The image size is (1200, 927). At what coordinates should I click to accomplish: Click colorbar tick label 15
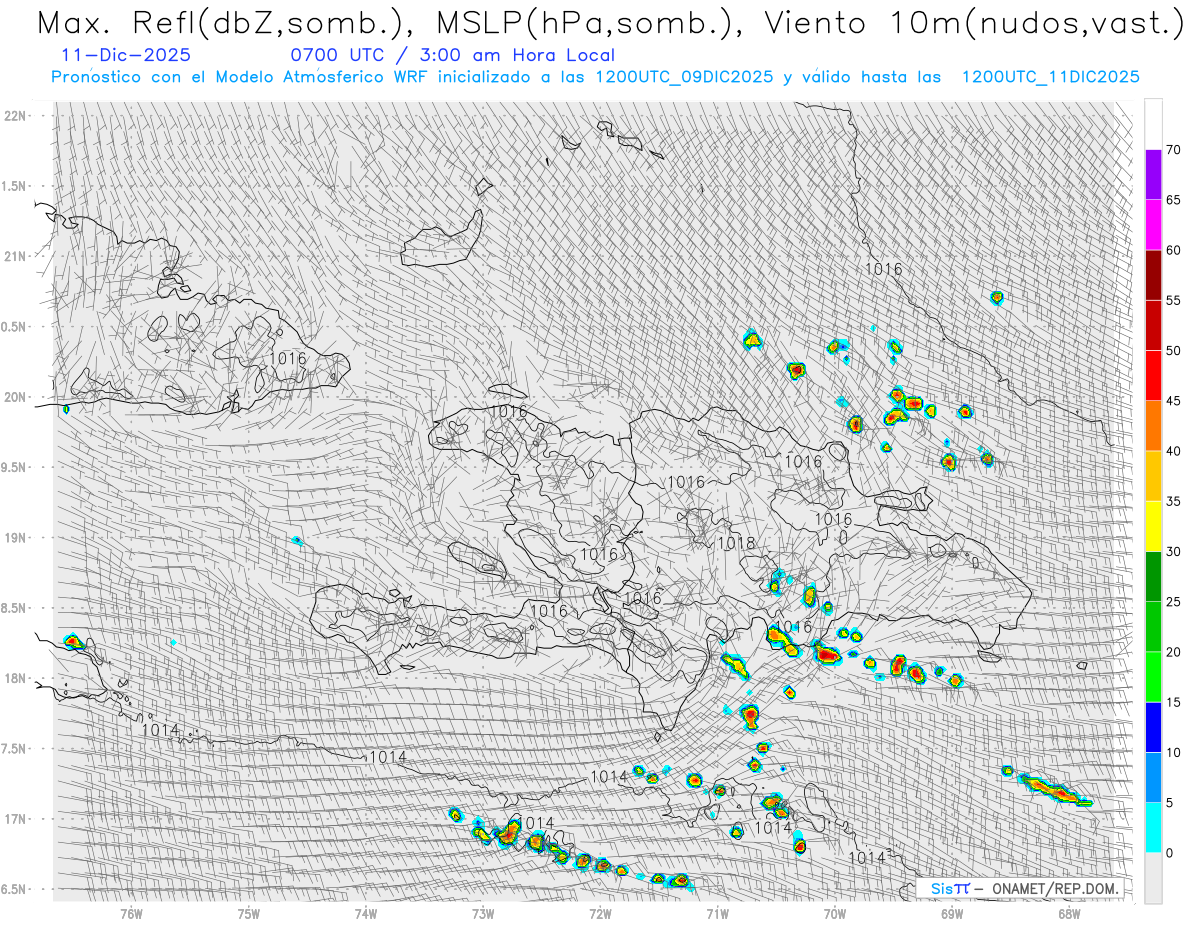[x=1174, y=702]
